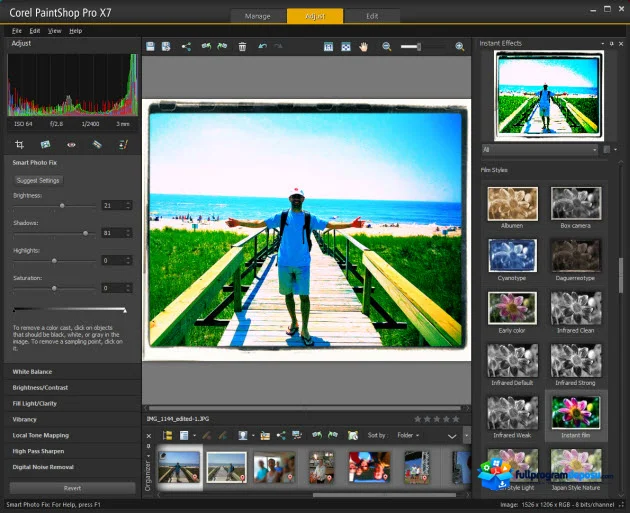This screenshot has height=513, width=630.
Task: Click the Suggest Settings button
Action: [38, 181]
